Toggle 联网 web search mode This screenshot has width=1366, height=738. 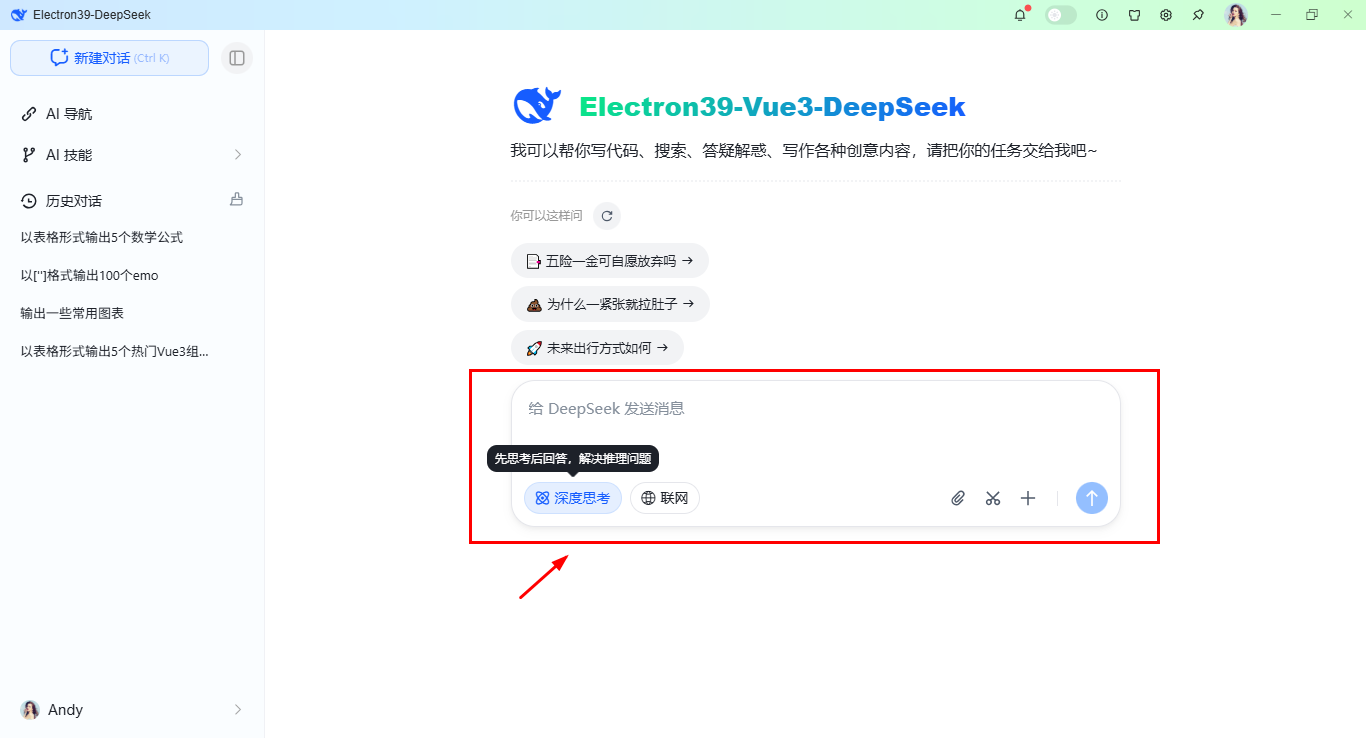pos(665,498)
